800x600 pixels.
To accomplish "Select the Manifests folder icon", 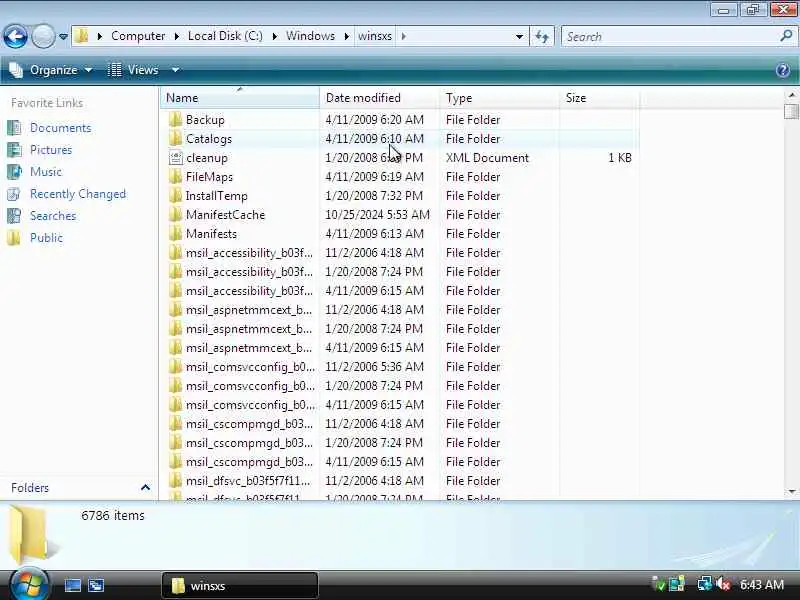I will coord(176,234).
